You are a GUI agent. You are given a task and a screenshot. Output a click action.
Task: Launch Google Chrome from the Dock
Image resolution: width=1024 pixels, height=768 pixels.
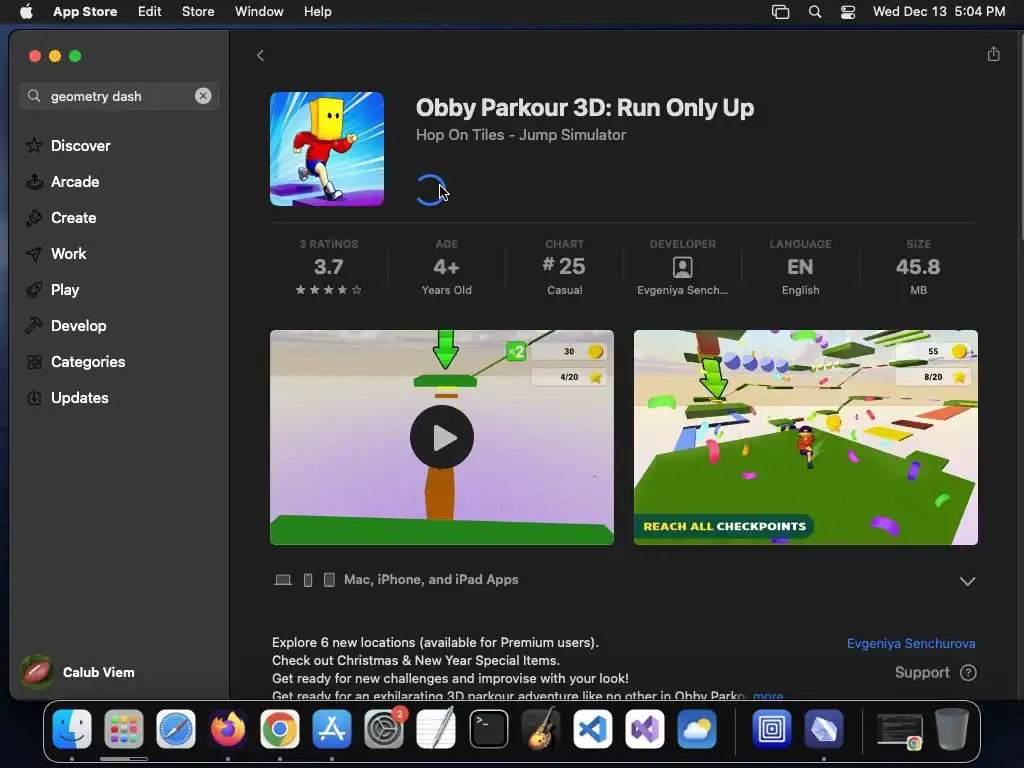(x=280, y=729)
